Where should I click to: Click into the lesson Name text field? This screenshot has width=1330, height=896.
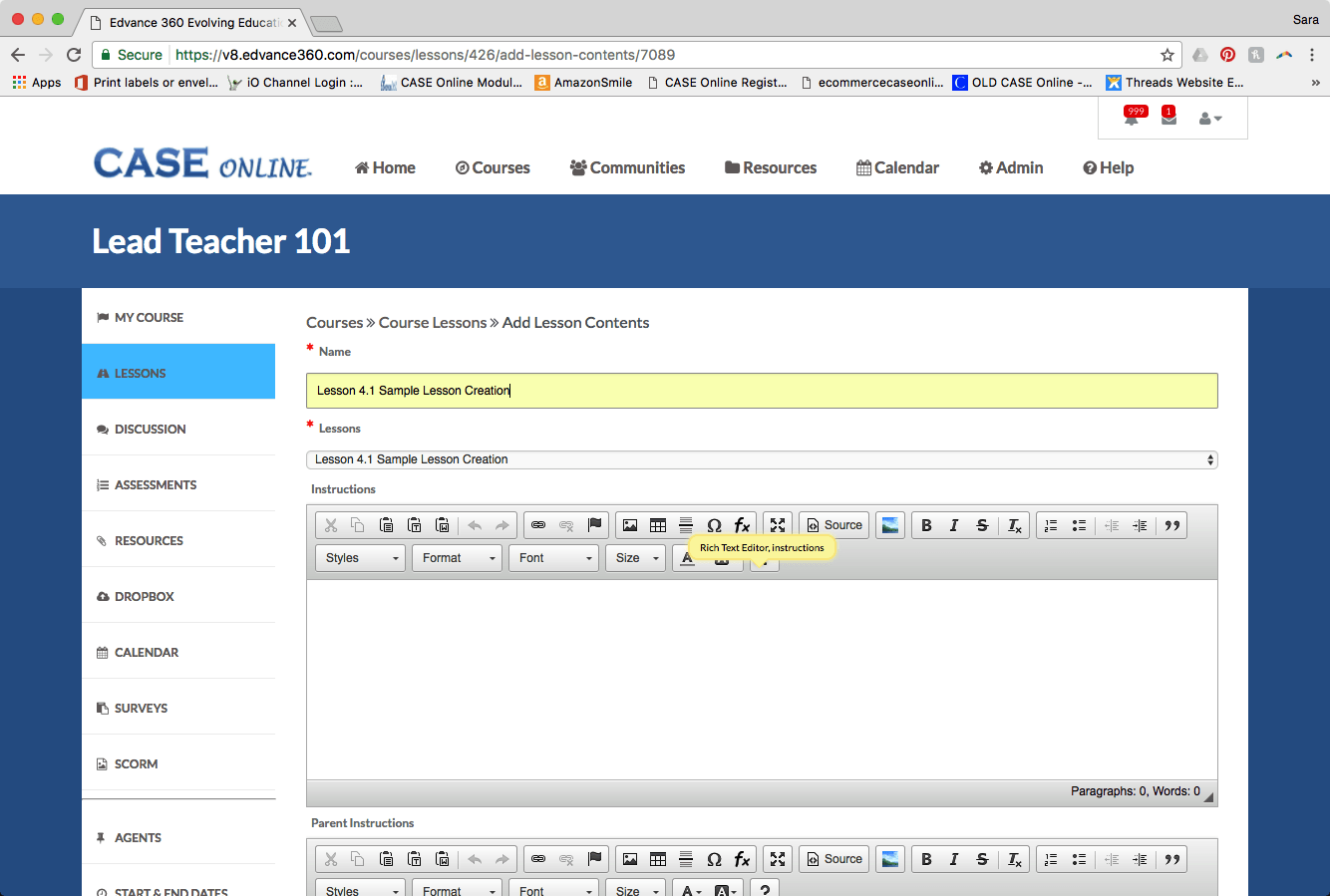tap(761, 391)
